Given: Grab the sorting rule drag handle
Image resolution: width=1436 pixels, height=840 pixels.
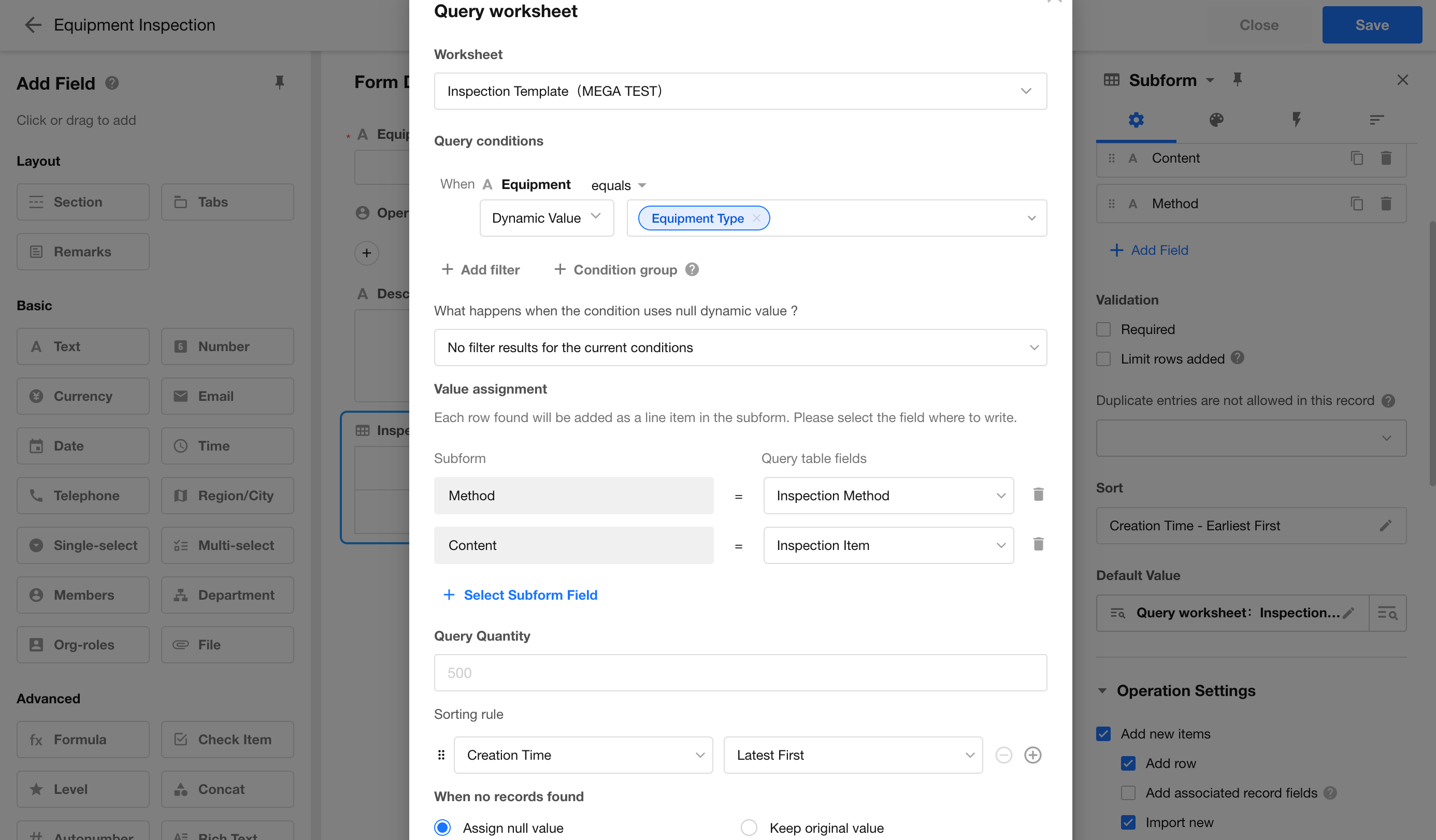Looking at the screenshot, I should pos(441,755).
